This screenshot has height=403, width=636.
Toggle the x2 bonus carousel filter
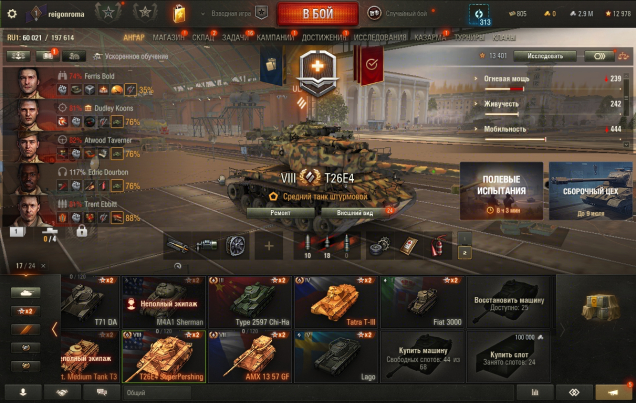click(x=25, y=311)
